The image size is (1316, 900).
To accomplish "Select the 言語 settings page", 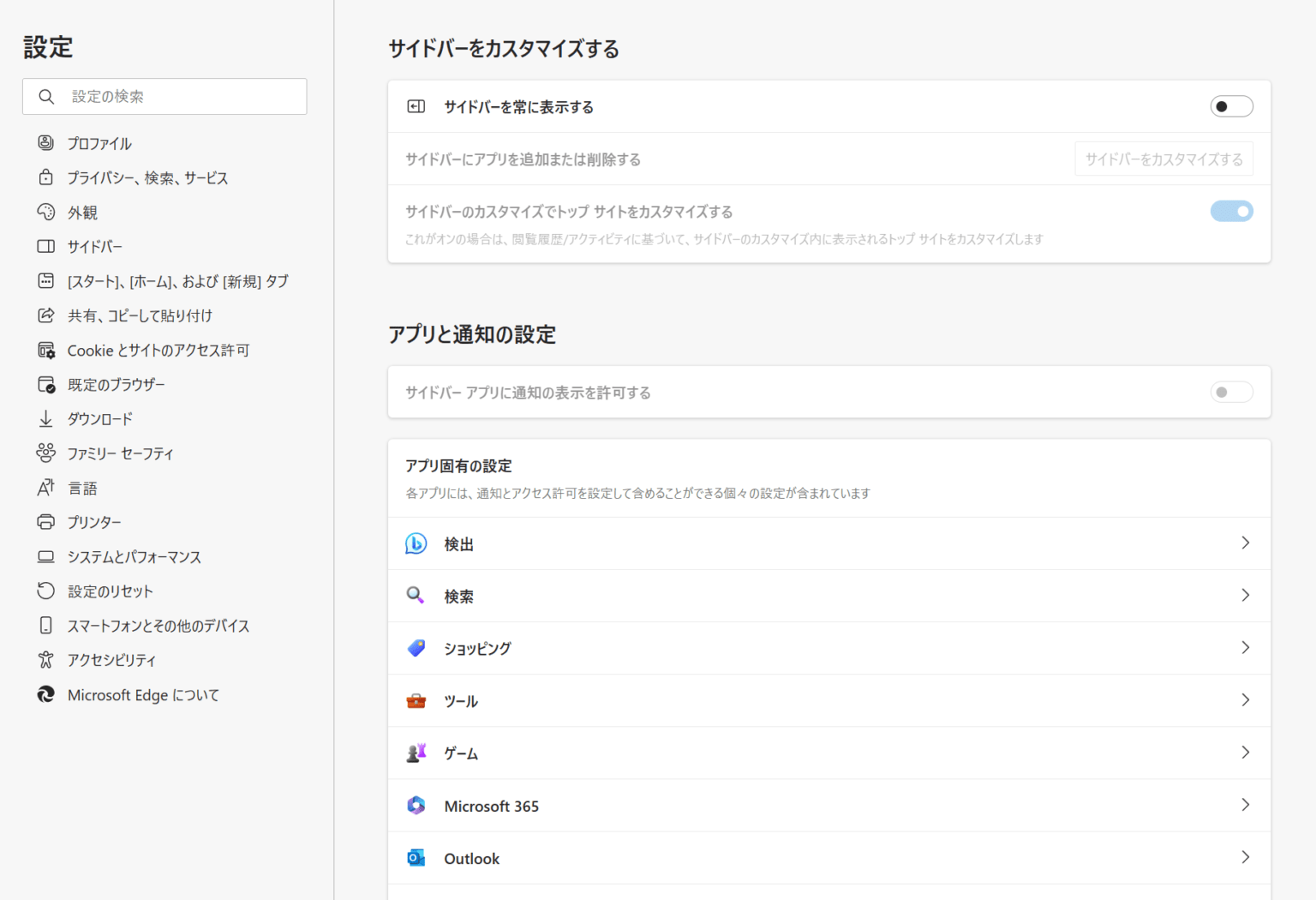I will [83, 487].
